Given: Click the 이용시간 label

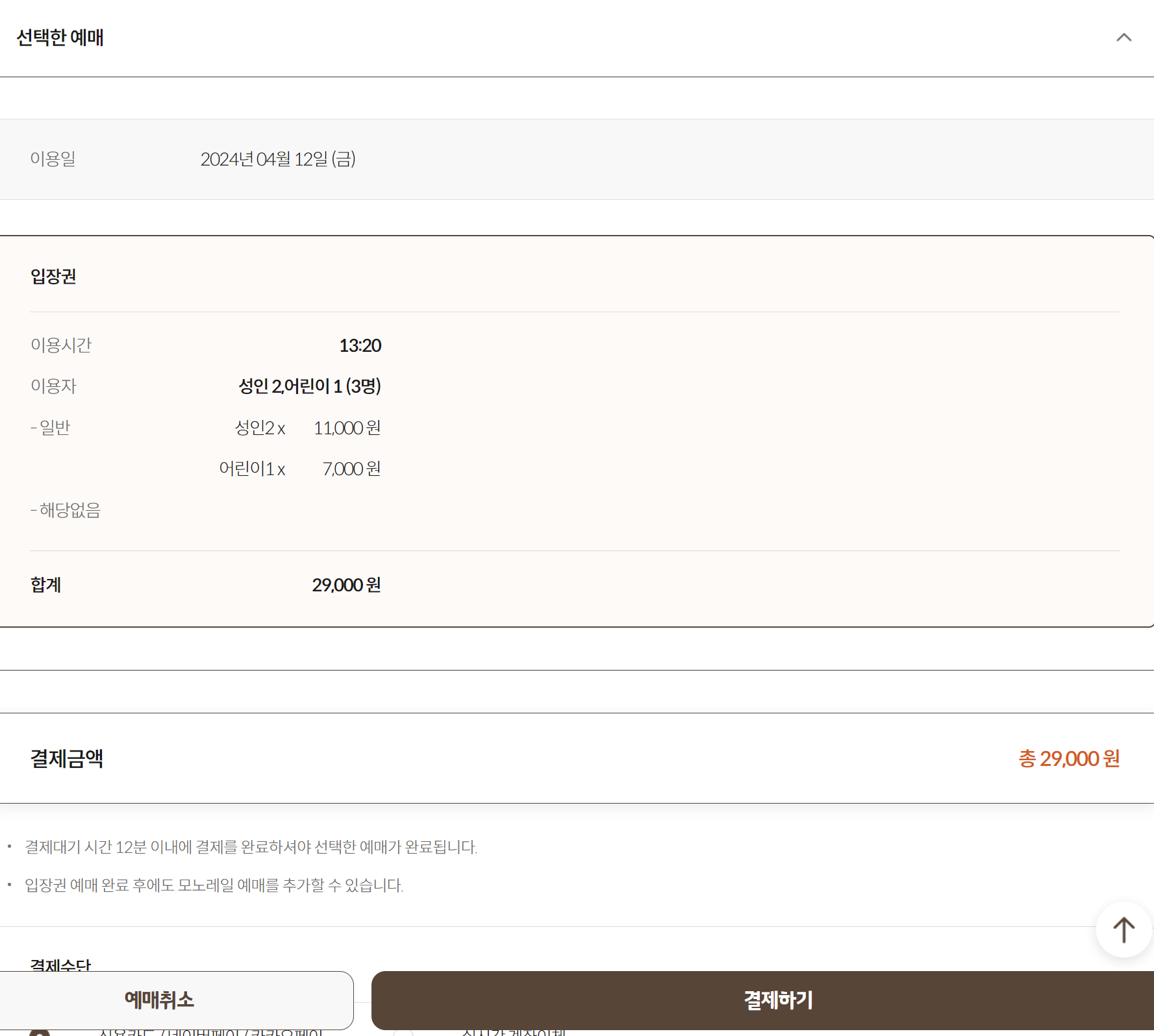Looking at the screenshot, I should 61,345.
